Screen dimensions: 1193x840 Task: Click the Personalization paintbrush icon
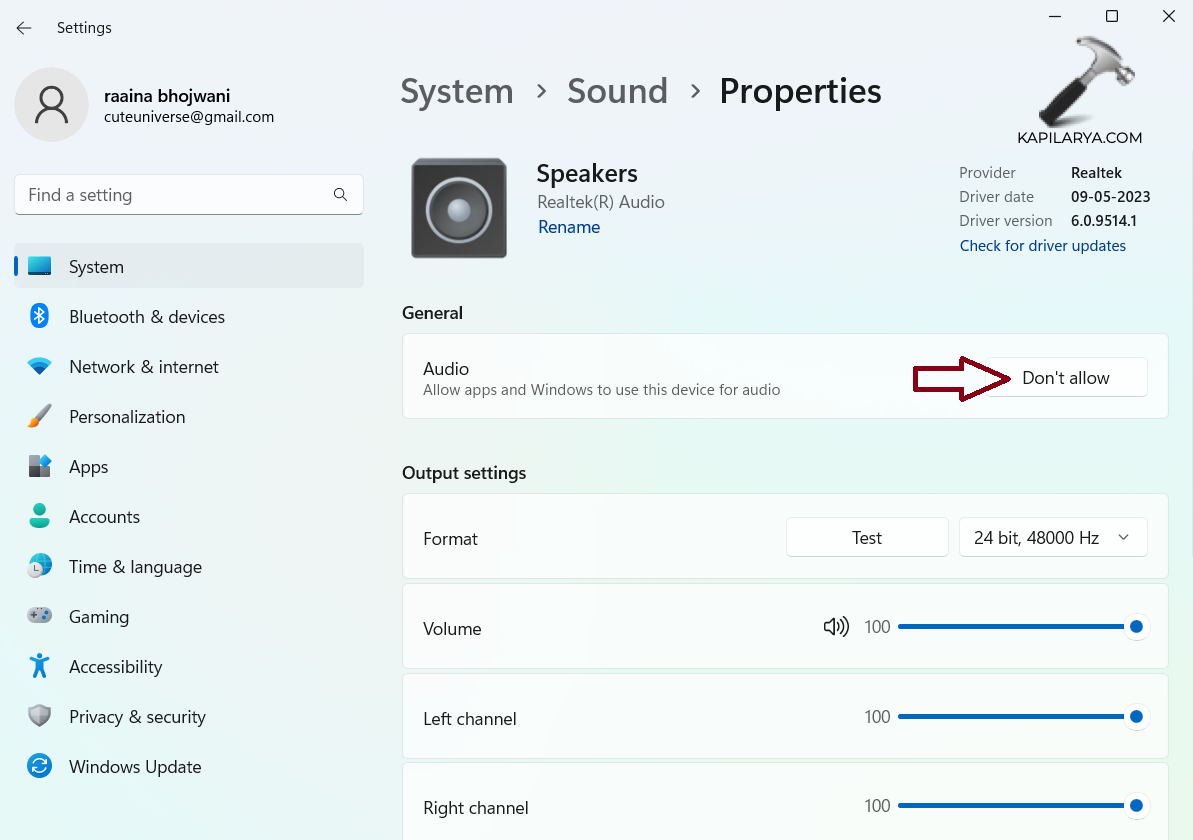(x=39, y=417)
